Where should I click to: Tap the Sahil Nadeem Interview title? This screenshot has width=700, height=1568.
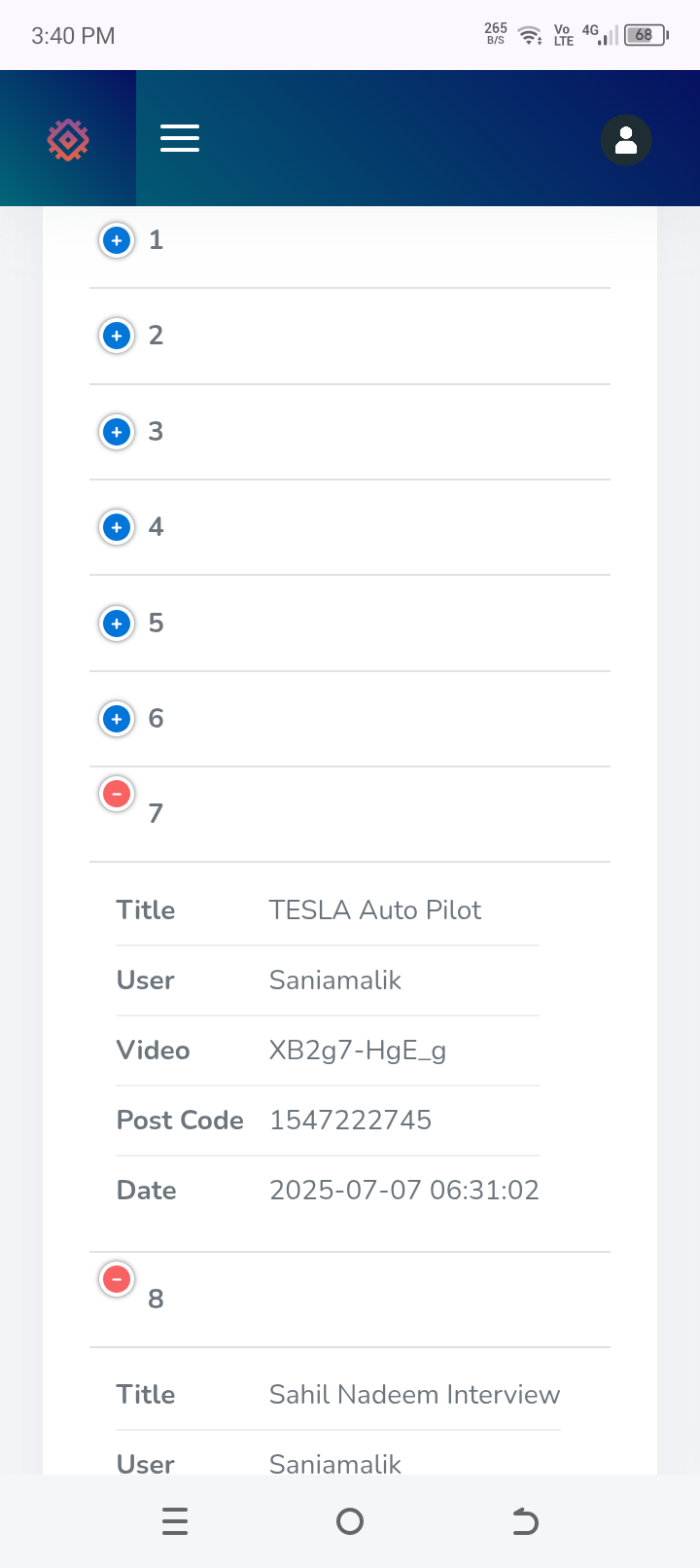(415, 1395)
